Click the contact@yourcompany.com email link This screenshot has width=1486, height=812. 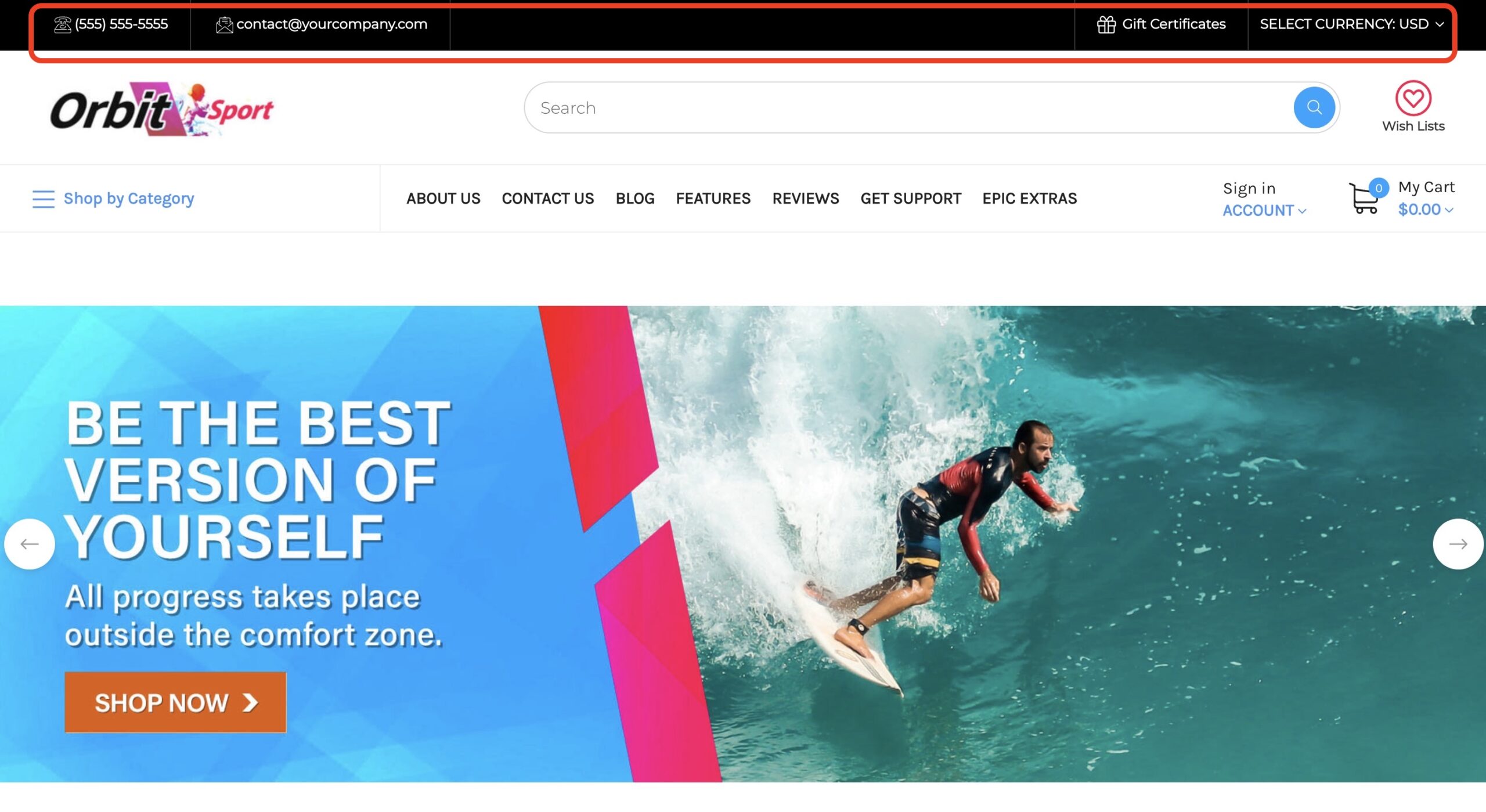coord(331,24)
